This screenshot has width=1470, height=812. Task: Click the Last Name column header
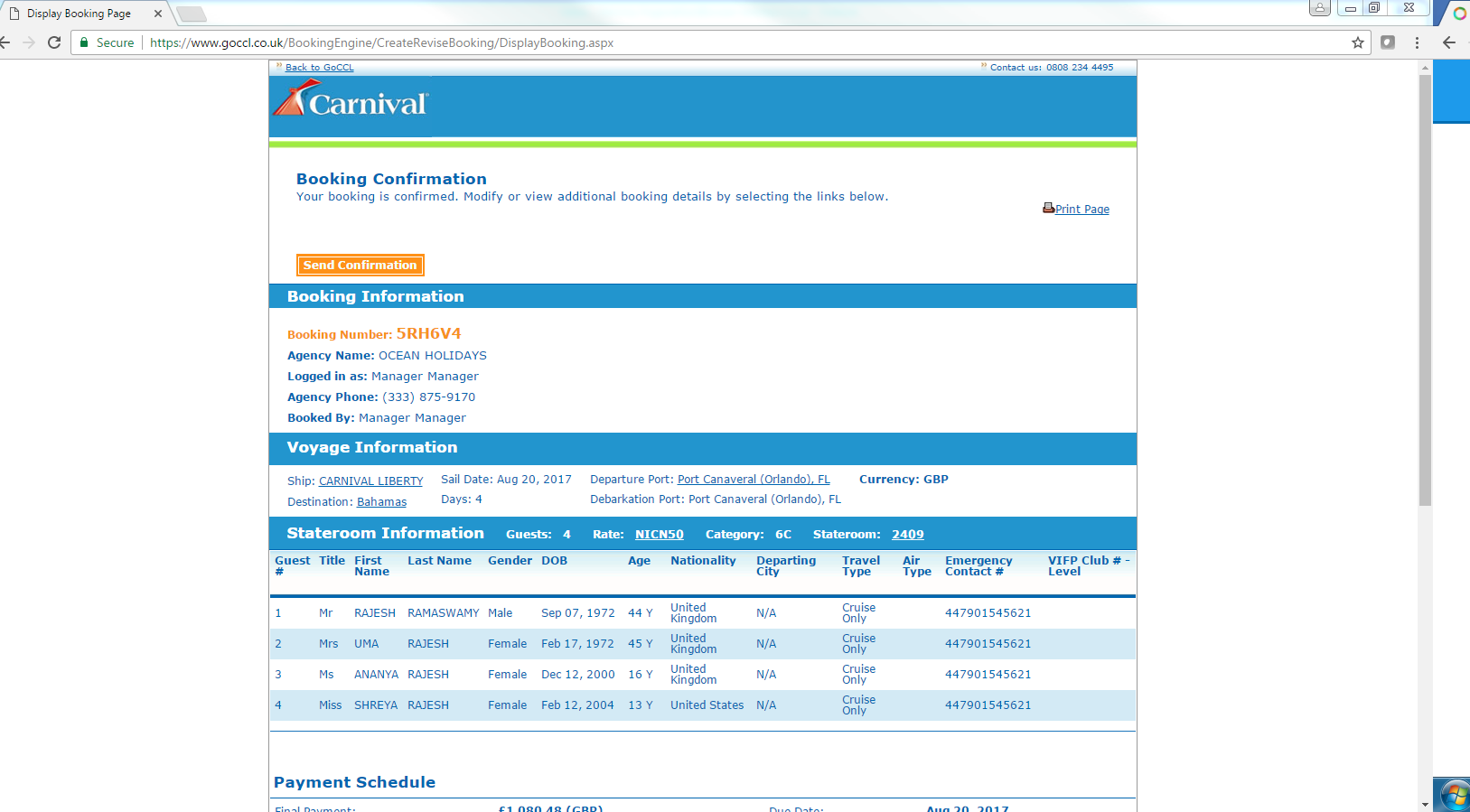[x=439, y=561]
